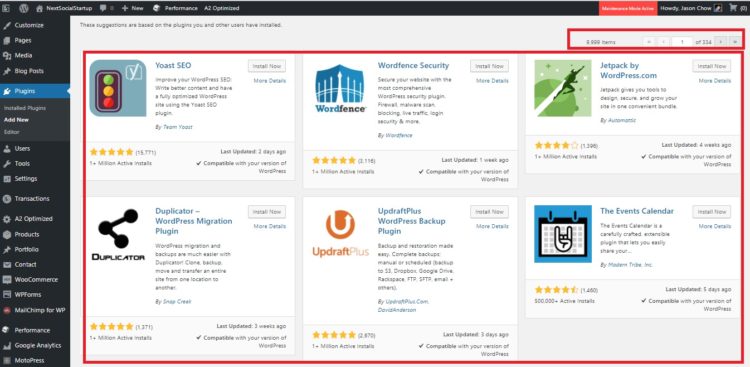Viewport: 750px width, 367px height.
Task: Click the Yoast SEO traffic light thumbnail
Action: pos(118,88)
